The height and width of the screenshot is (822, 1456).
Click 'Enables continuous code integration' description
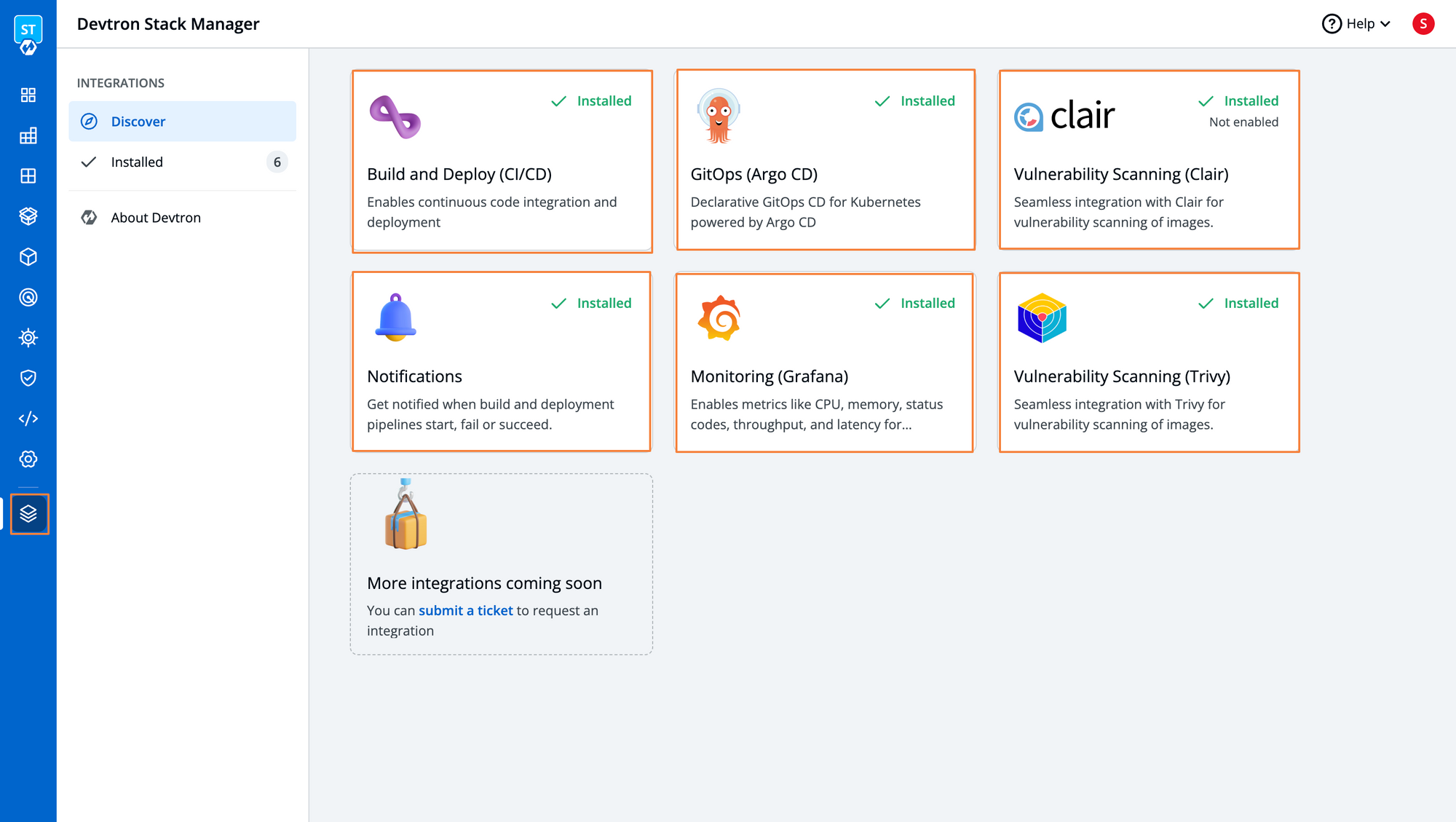[x=492, y=212]
